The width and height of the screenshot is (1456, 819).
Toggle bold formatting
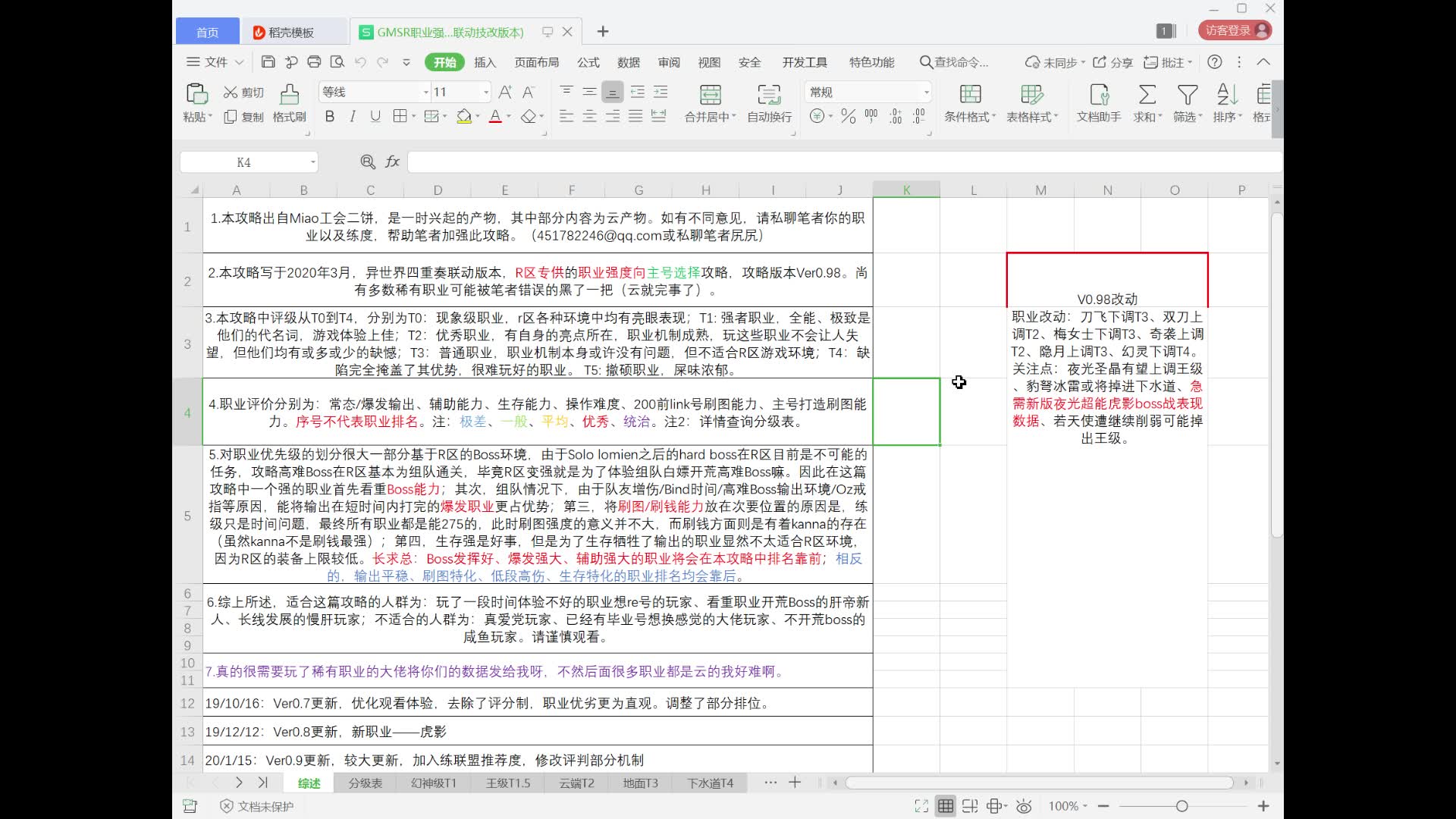click(329, 116)
